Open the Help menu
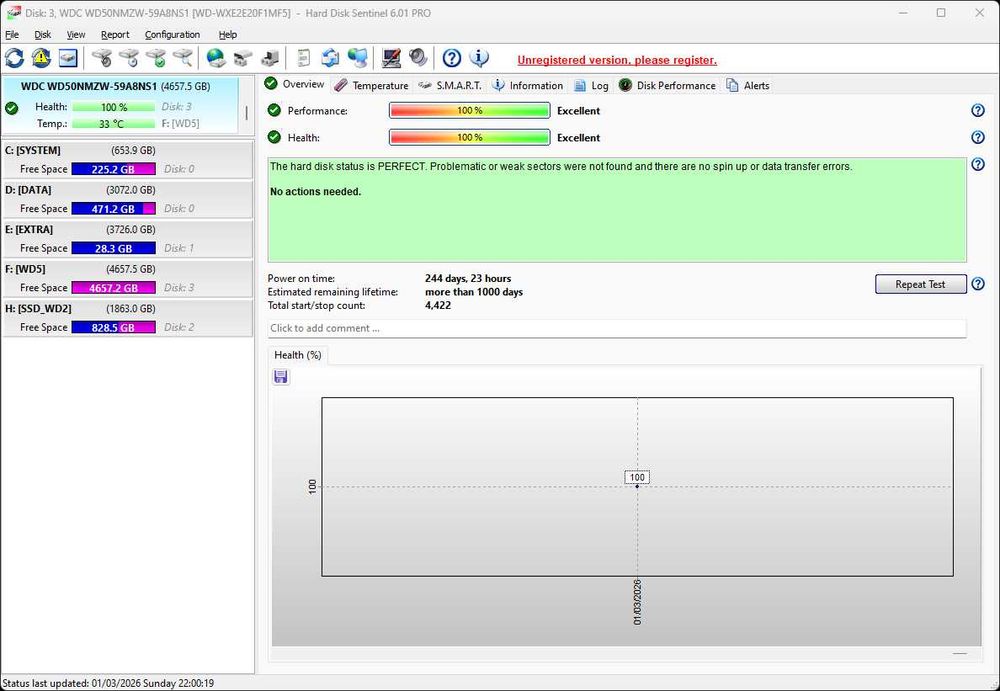This screenshot has width=1000, height=691. click(228, 34)
